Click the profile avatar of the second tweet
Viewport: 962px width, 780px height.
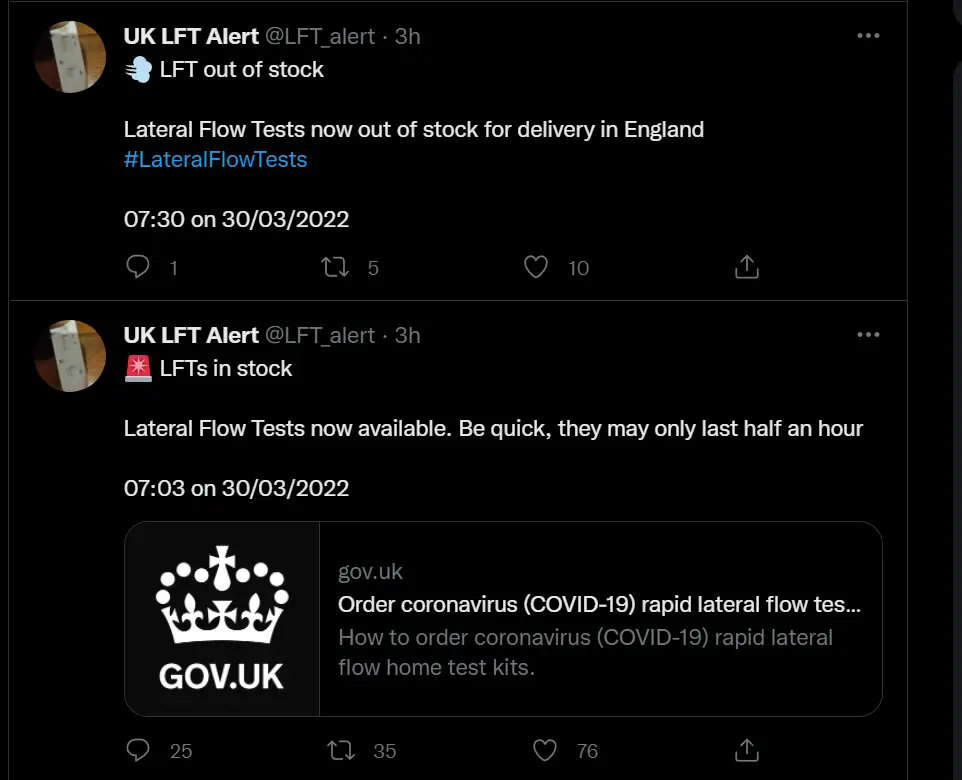69,356
